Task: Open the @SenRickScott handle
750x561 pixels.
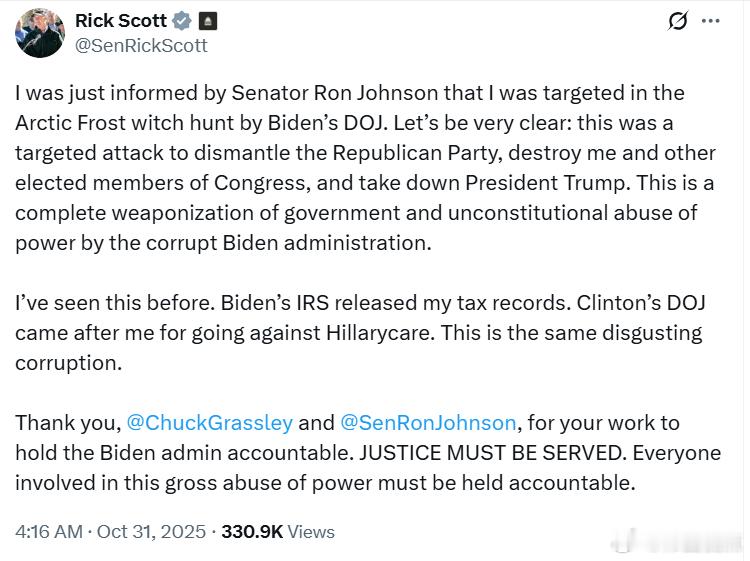Action: click(141, 45)
